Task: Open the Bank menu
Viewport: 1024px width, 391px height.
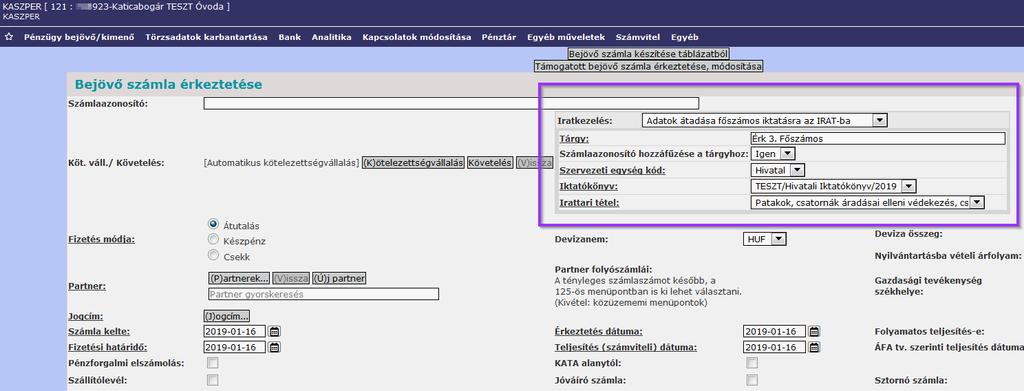Action: [289, 37]
